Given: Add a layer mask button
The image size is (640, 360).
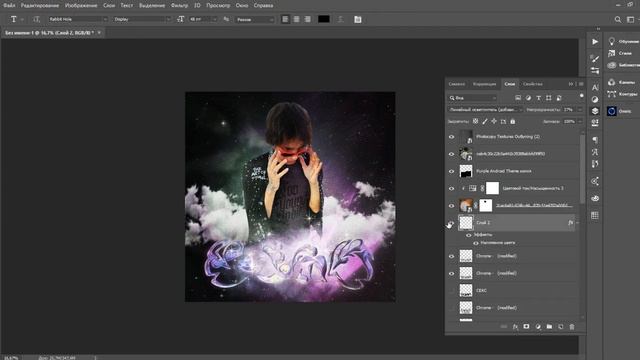Looking at the screenshot, I should (x=526, y=327).
